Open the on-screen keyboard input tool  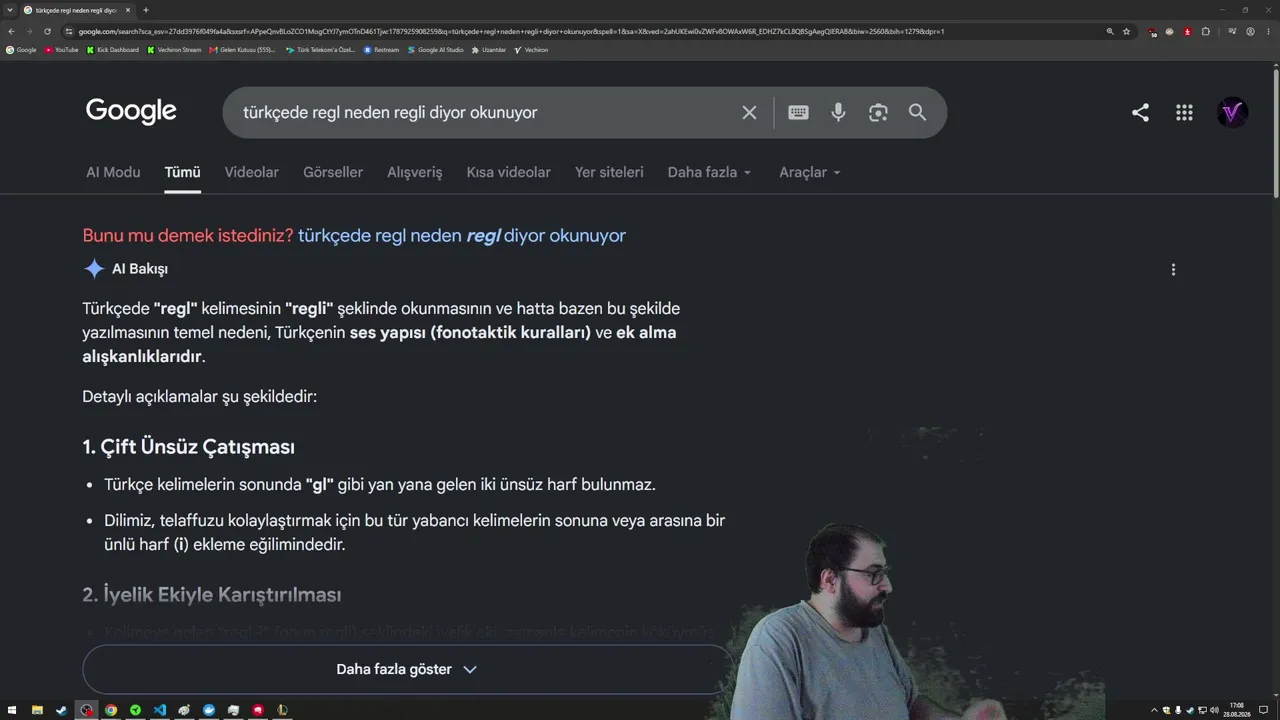pyautogui.click(x=798, y=112)
